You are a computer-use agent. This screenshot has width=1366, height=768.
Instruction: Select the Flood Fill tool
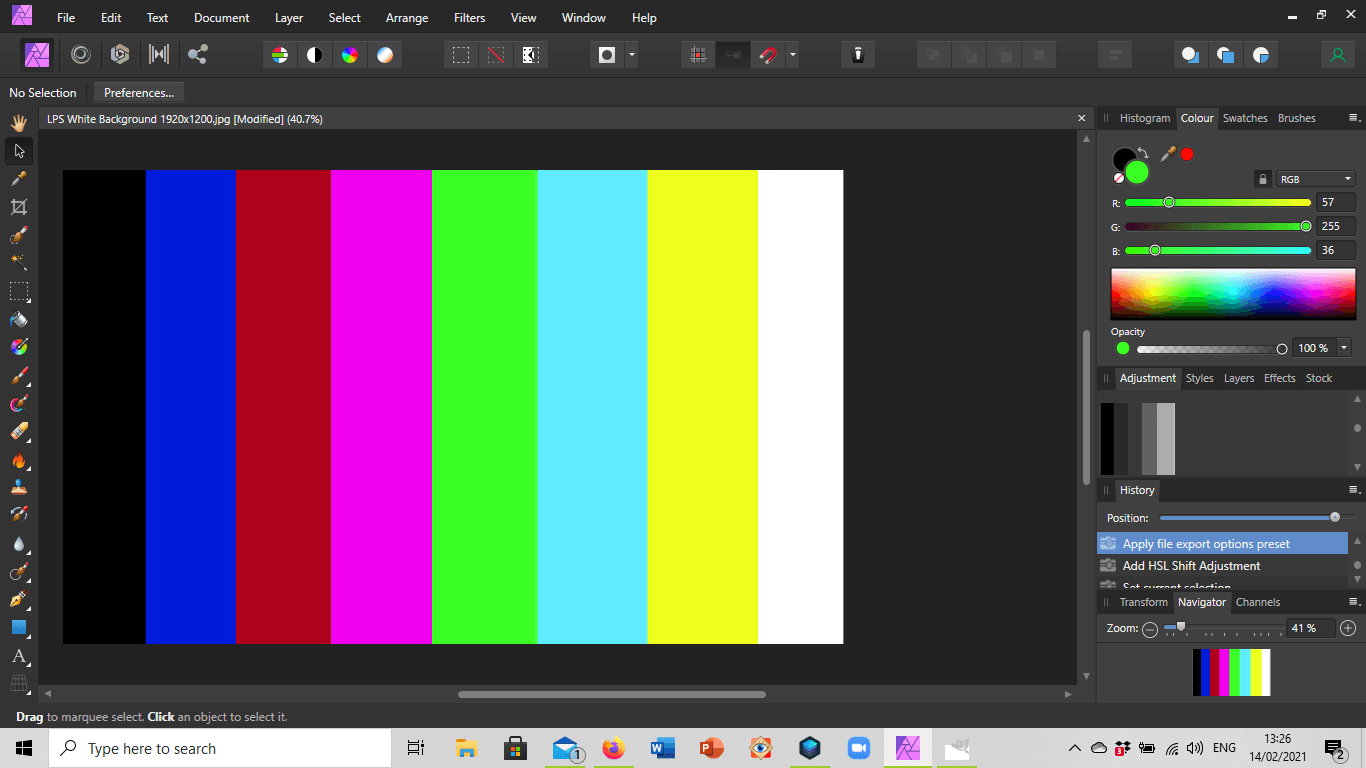tap(18, 319)
